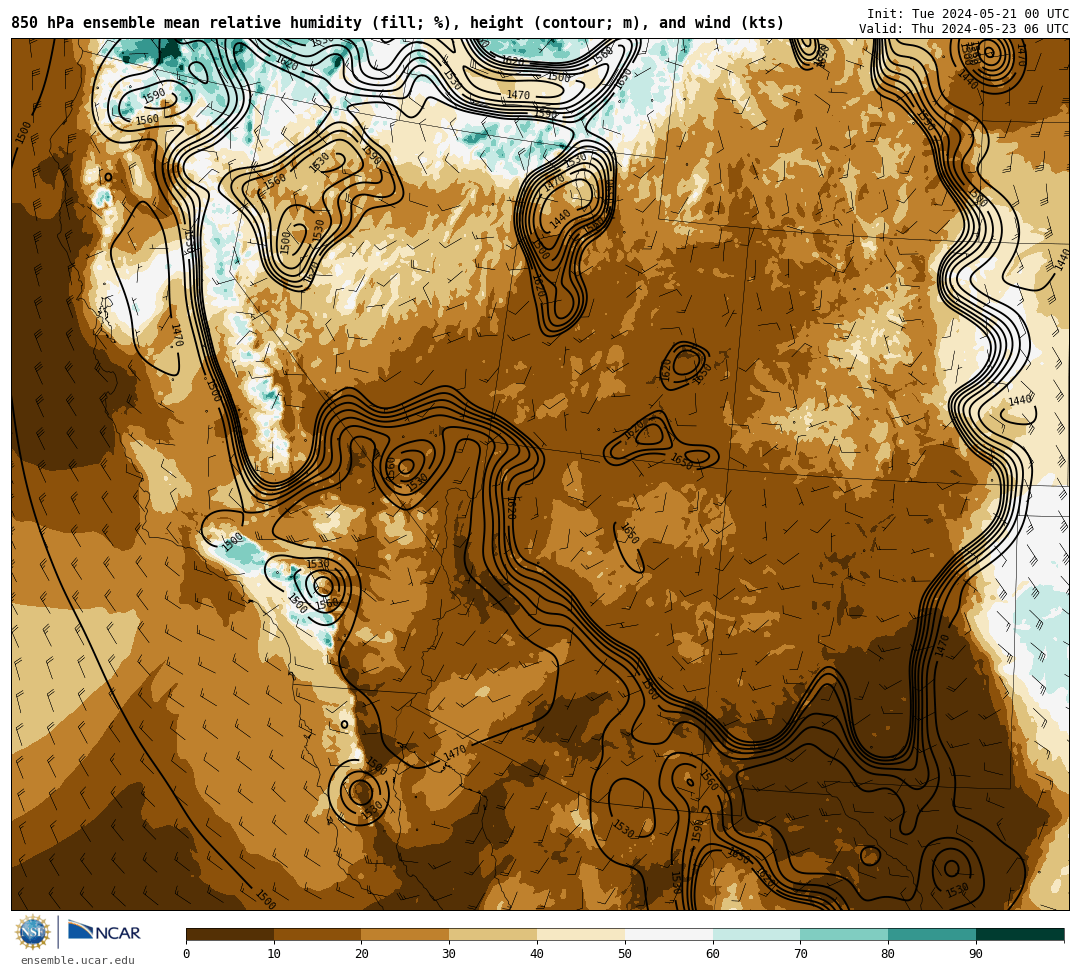Click the colorbar tick label 0
The height and width of the screenshot is (973, 1080).
[x=187, y=954]
